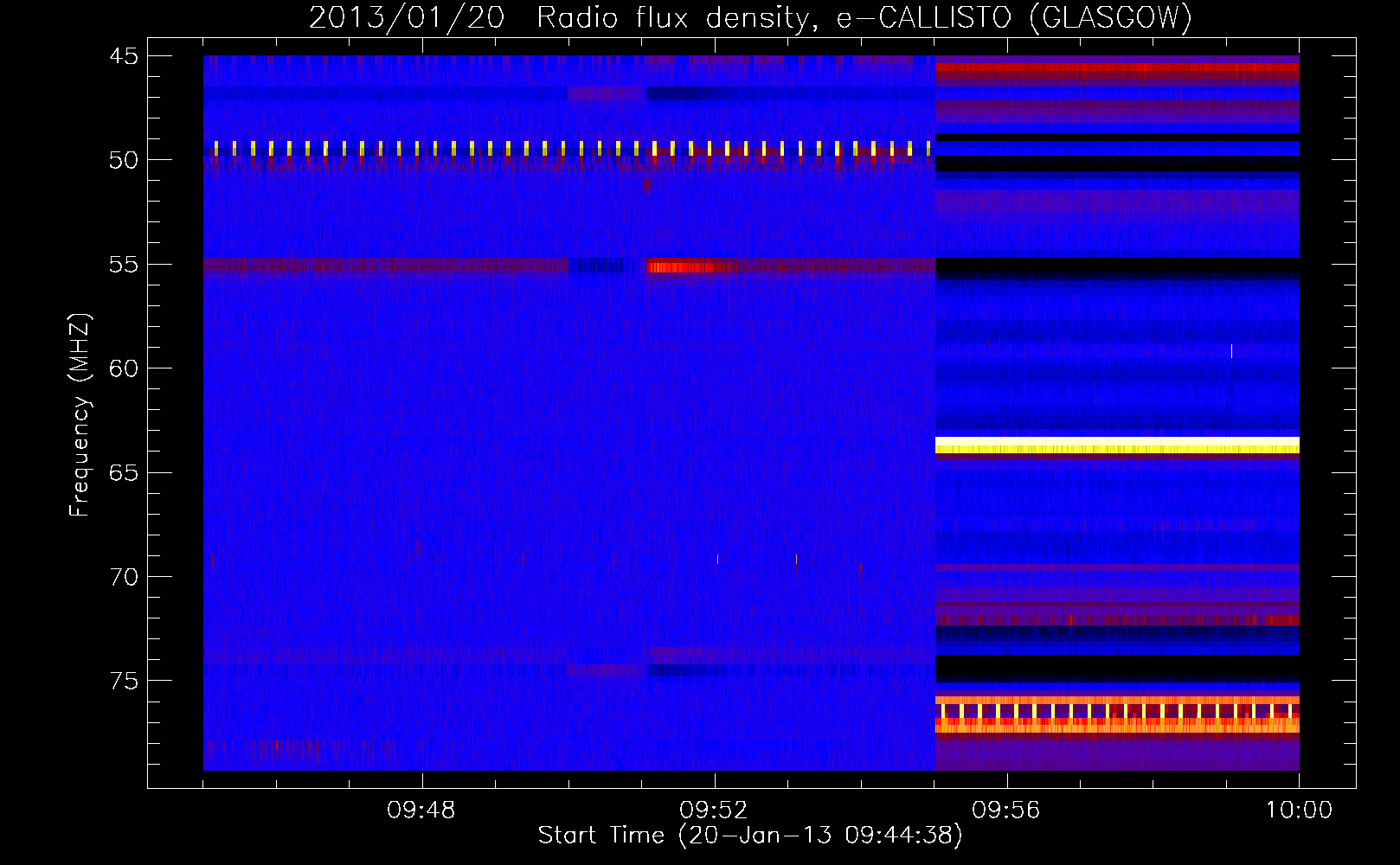1400x865 pixels.
Task: Click the red band at 45.5 MHz after 09:55
Action: (x=1117, y=68)
